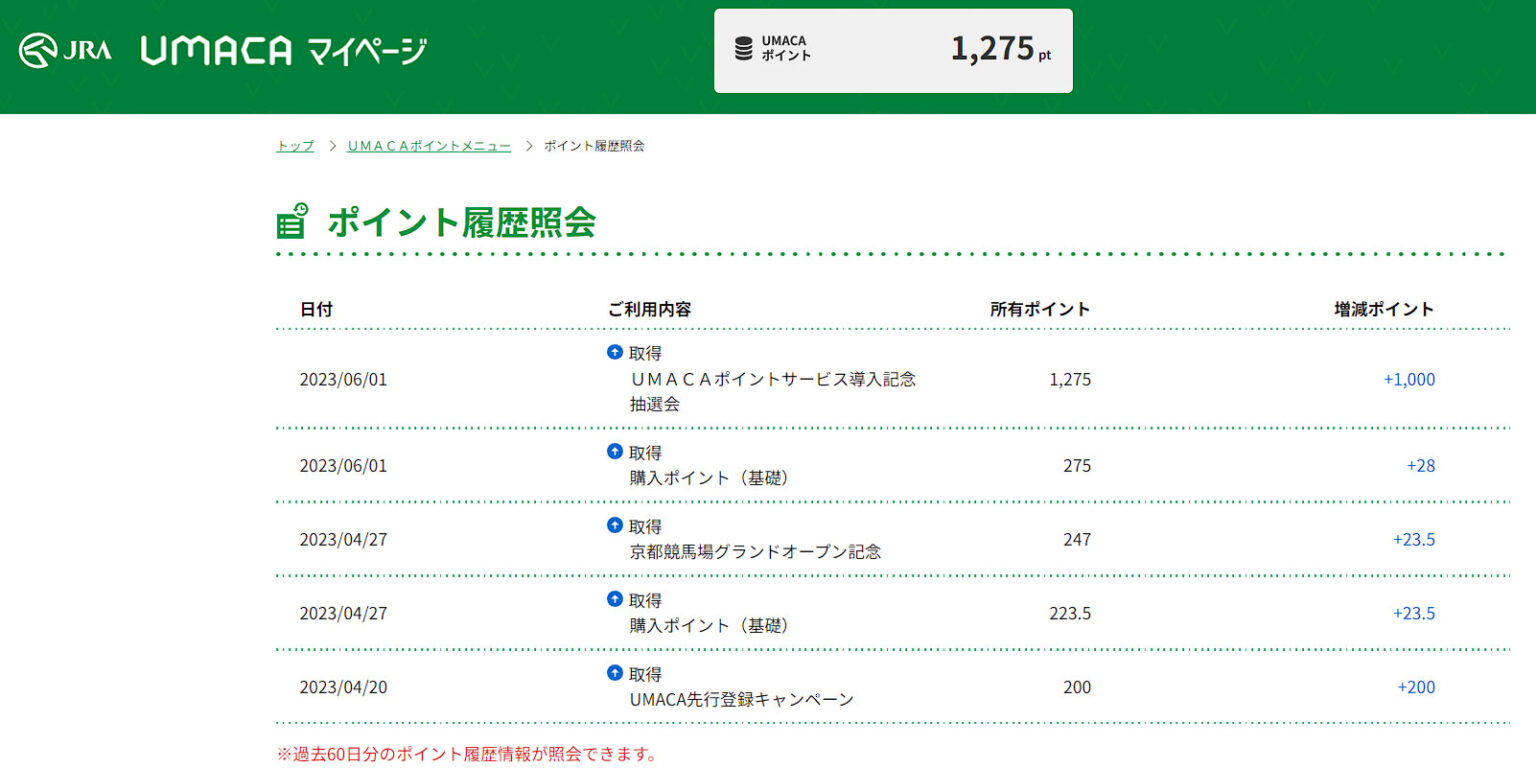Click the coin icon in the UMACA ポイント badge
Screen dimensions: 1536x768
point(742,47)
